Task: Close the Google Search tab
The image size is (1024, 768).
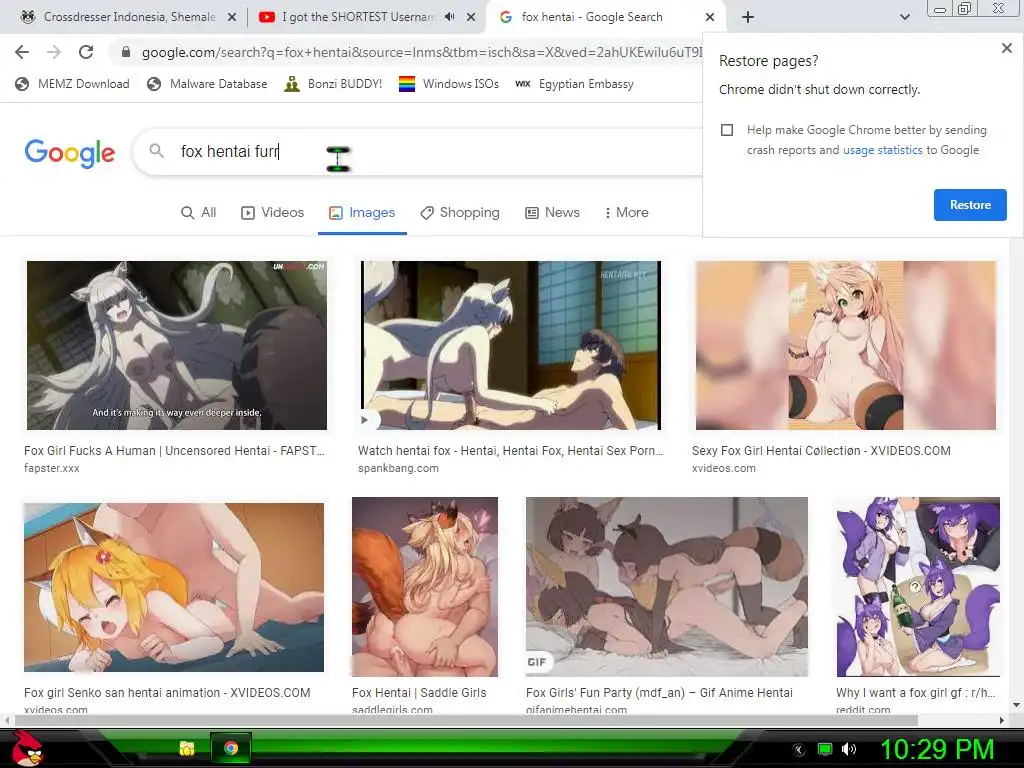Action: (x=710, y=18)
